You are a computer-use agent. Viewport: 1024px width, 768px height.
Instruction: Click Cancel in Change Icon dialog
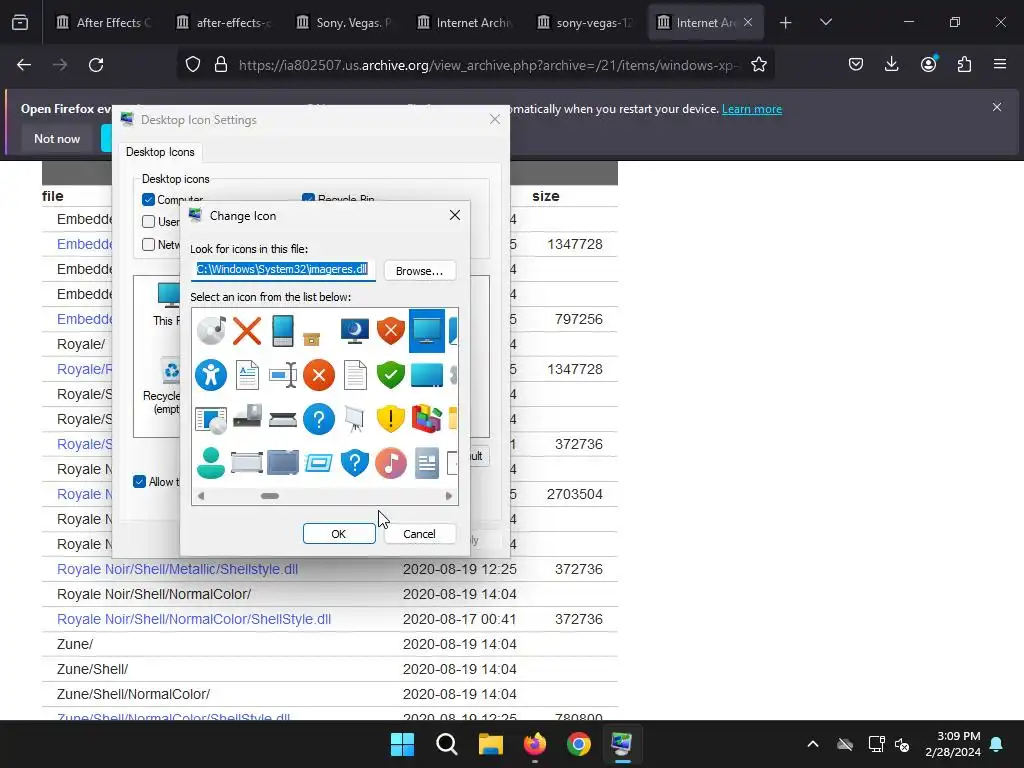tap(419, 534)
